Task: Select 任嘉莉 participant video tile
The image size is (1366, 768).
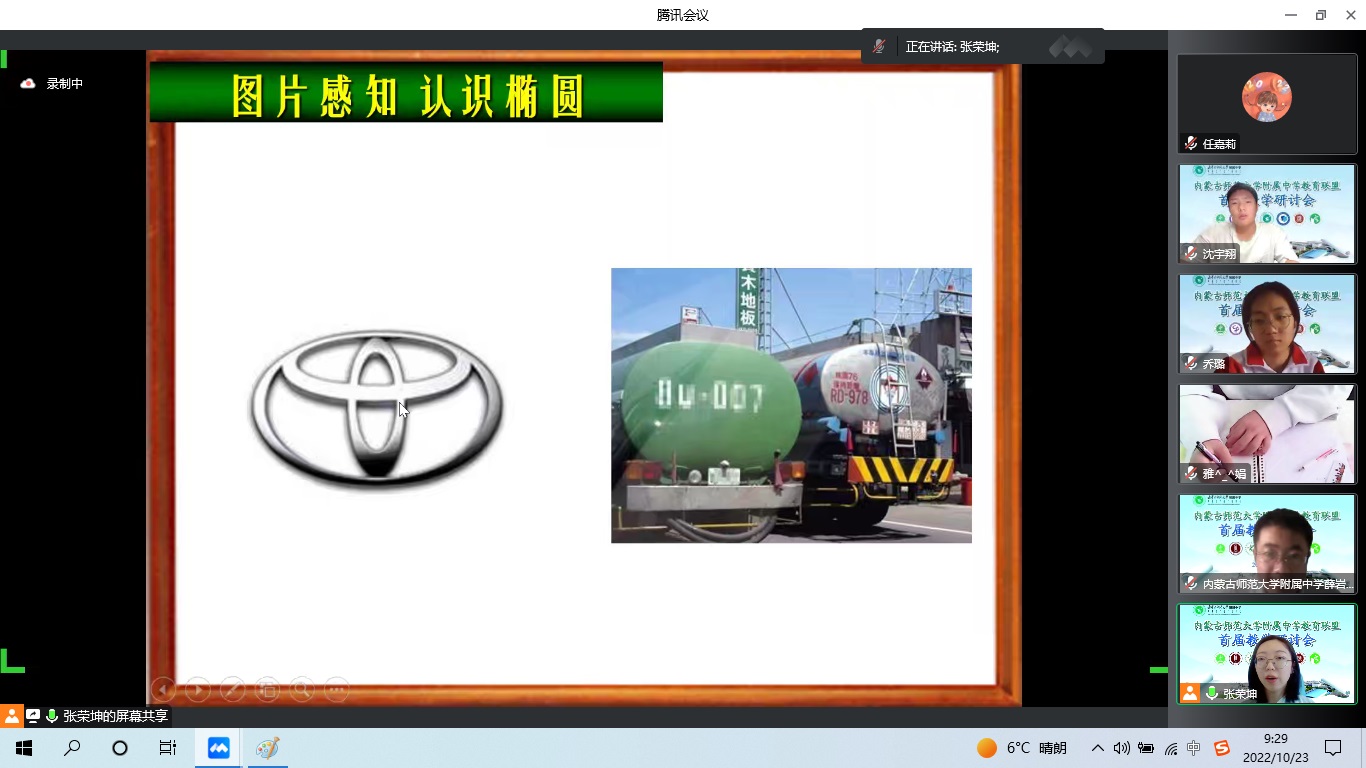Action: coord(1267,104)
